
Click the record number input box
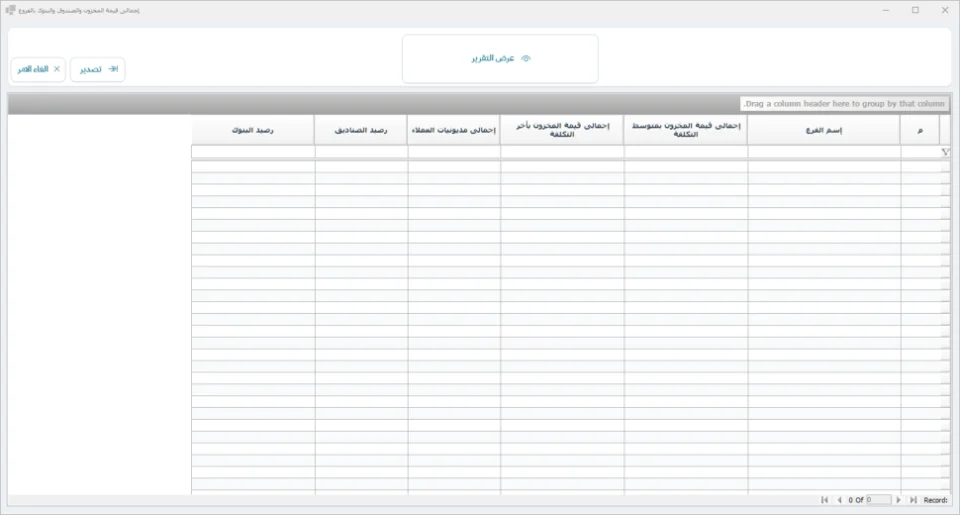(x=879, y=500)
